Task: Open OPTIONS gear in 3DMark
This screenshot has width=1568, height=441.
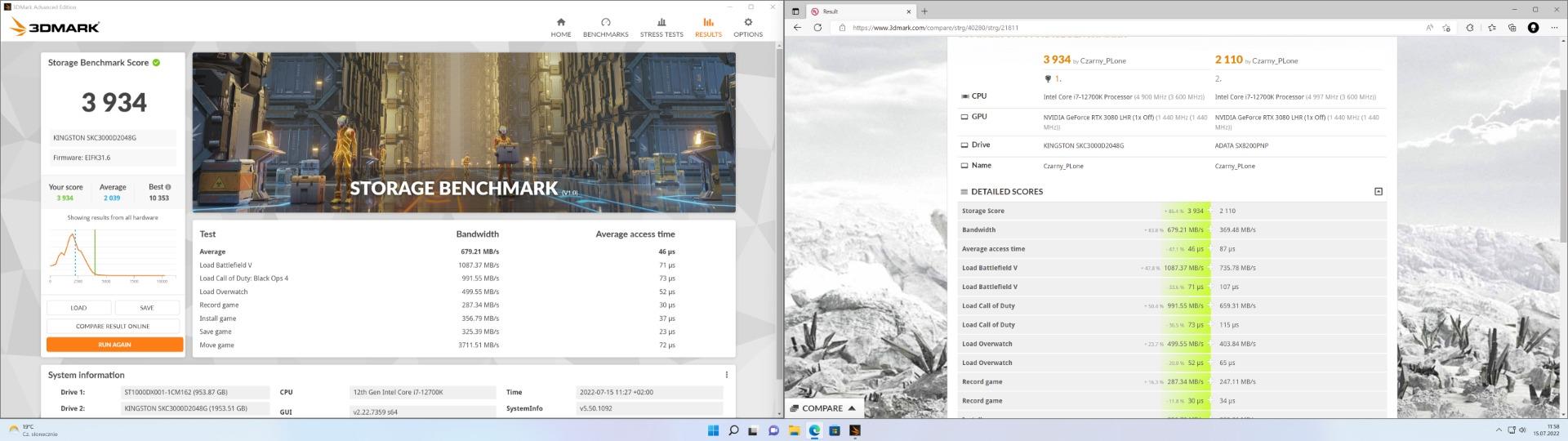Action: (748, 27)
